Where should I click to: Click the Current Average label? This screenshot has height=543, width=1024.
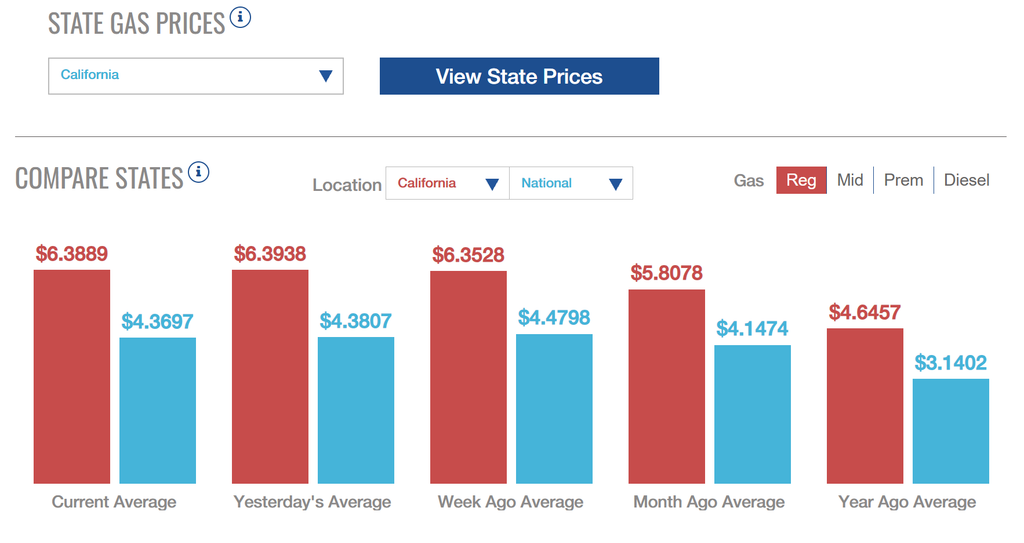tap(114, 502)
